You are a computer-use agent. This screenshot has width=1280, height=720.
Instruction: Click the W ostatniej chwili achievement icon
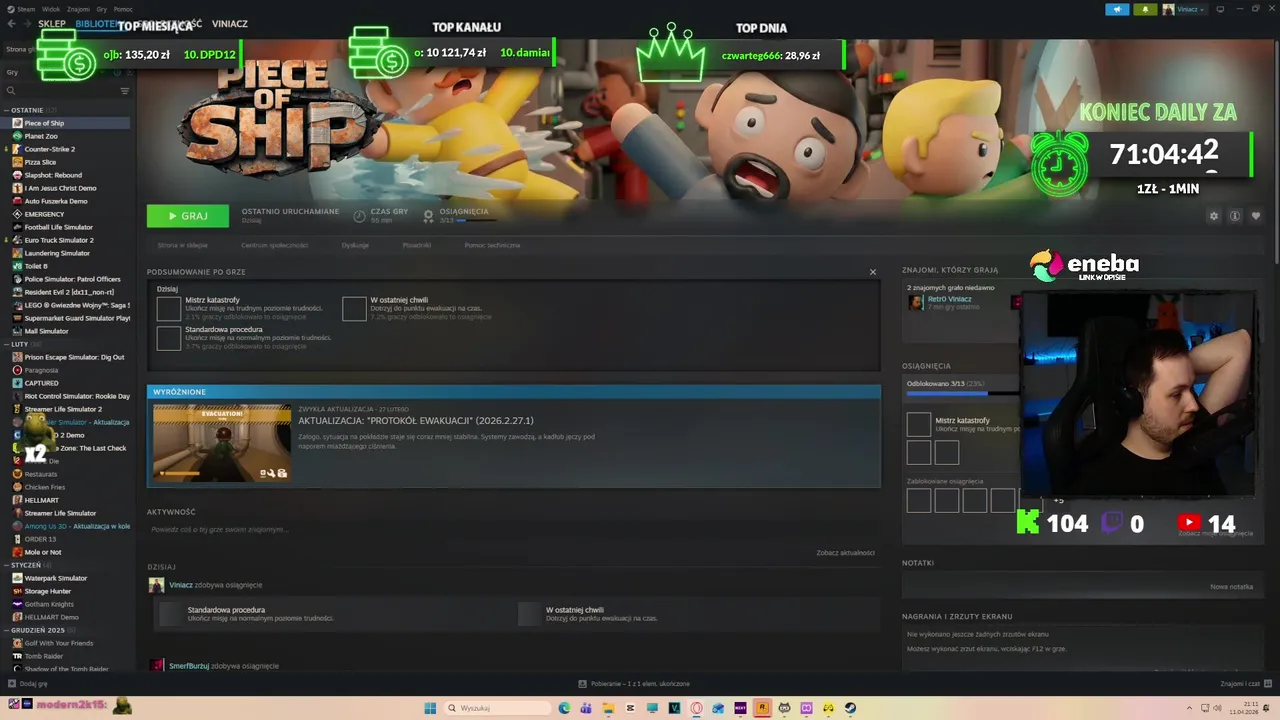click(354, 308)
